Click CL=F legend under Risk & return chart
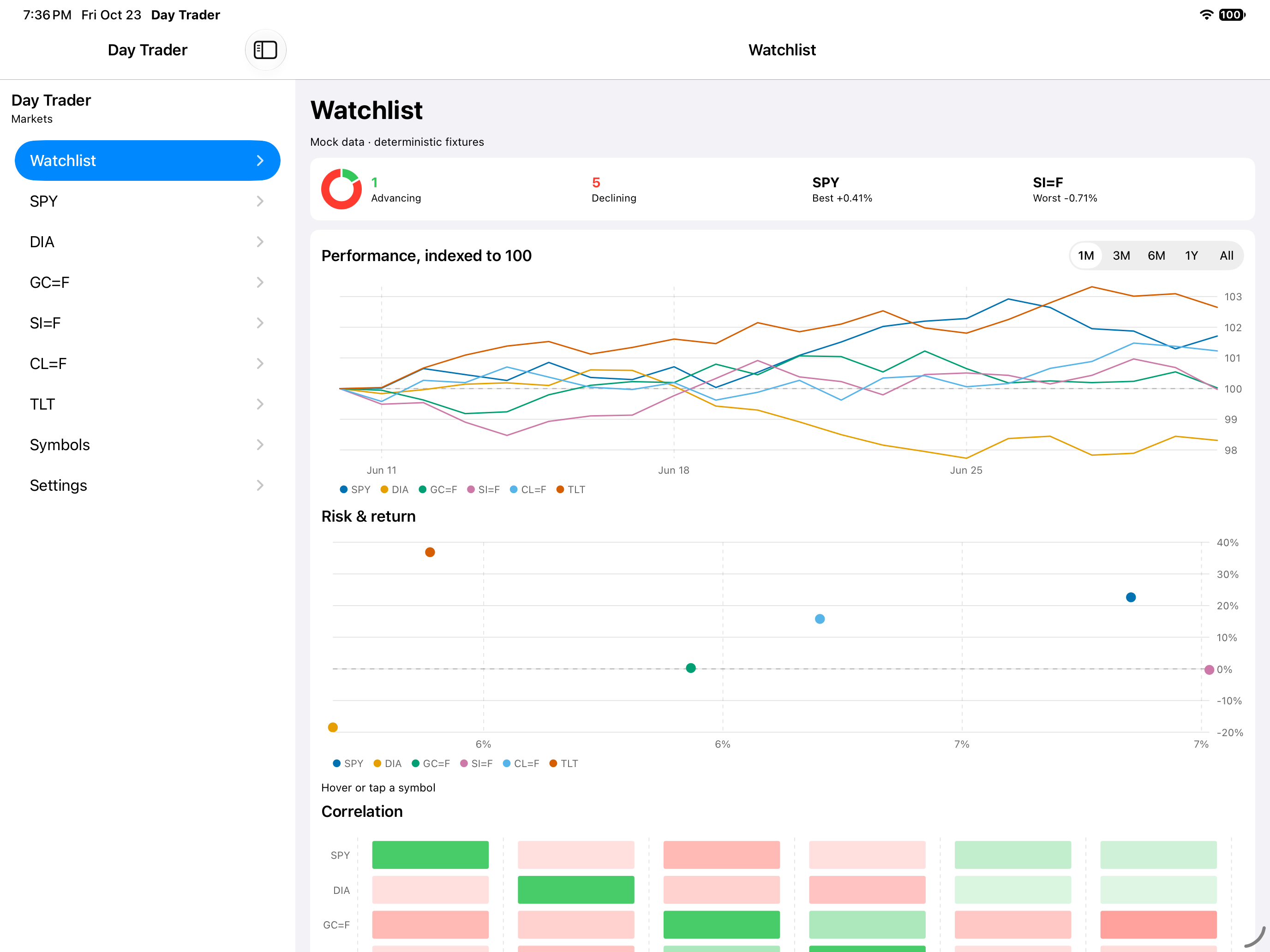 (521, 763)
